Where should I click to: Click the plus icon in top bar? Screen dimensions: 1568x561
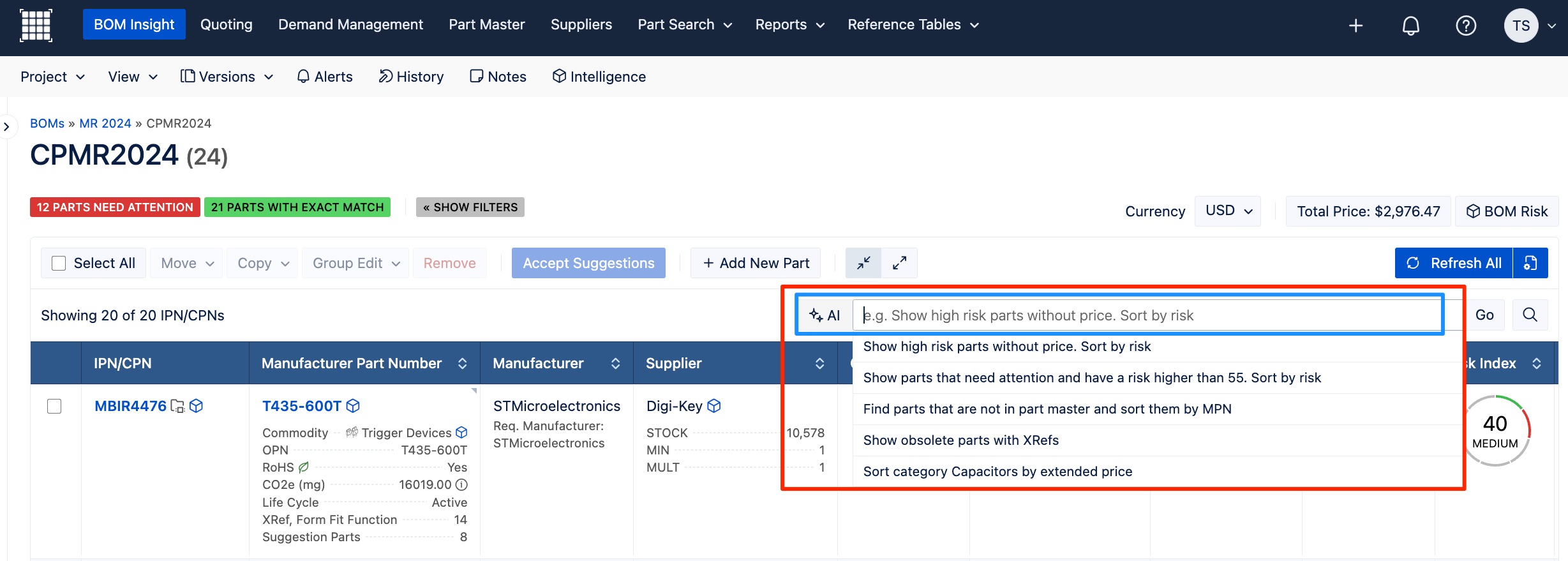[x=1355, y=26]
